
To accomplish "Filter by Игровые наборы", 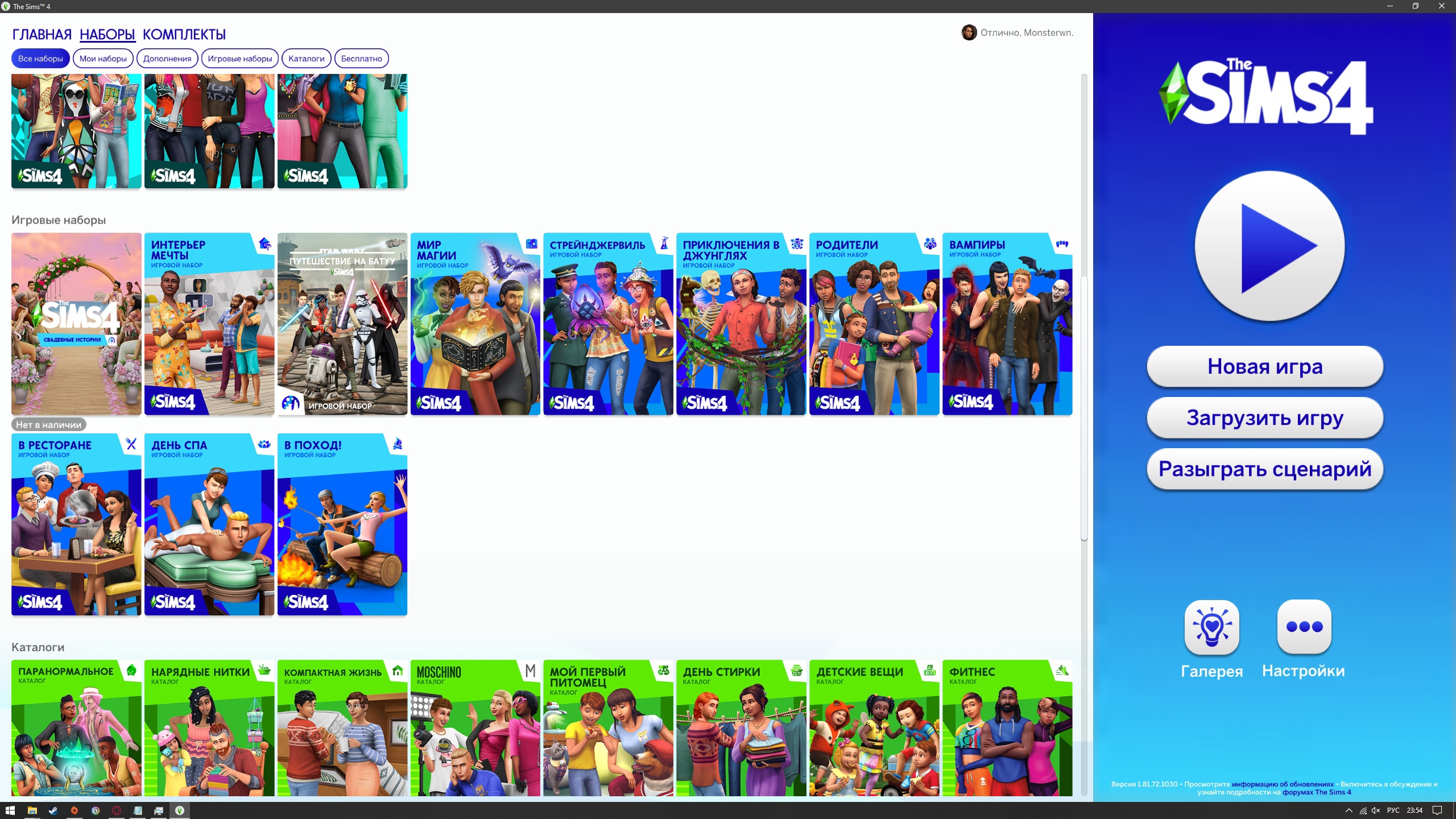I will pyautogui.click(x=239, y=59).
